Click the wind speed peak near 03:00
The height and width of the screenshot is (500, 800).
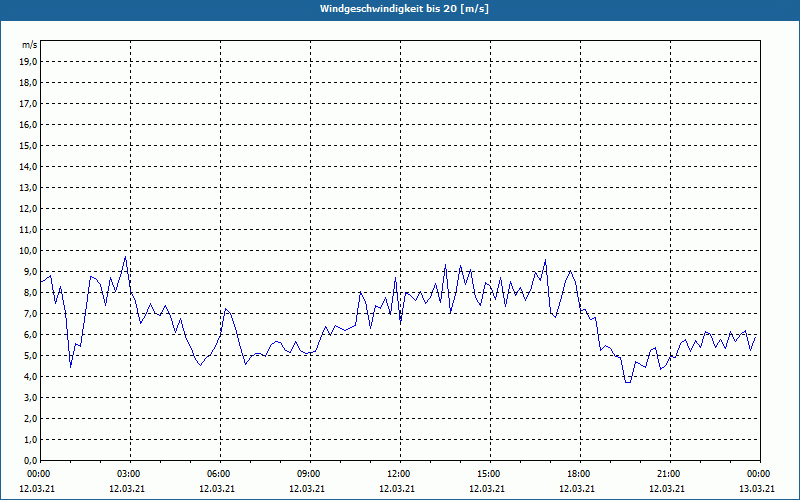click(126, 256)
